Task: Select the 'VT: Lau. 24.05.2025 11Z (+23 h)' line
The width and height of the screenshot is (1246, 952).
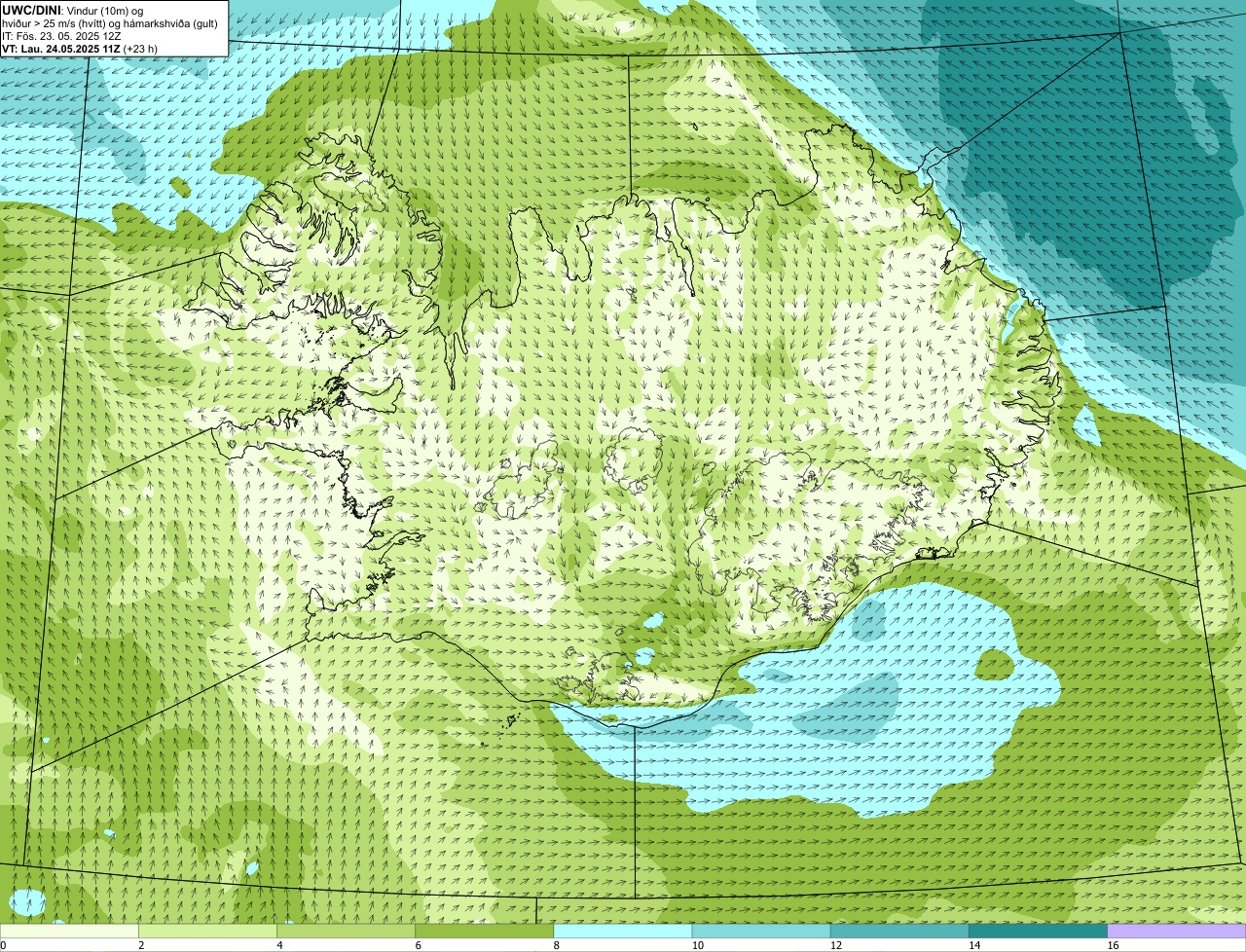Action: tap(80, 49)
